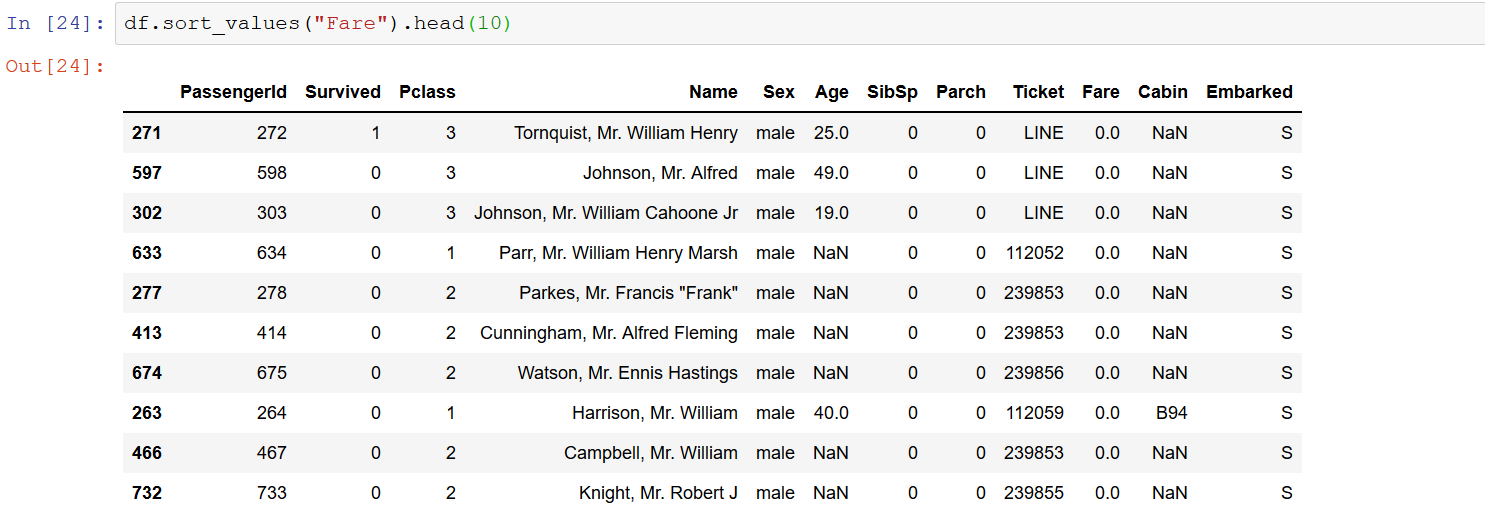Click the Pclass column header
Viewport: 1485px width, 524px height.
pyautogui.click(x=427, y=92)
